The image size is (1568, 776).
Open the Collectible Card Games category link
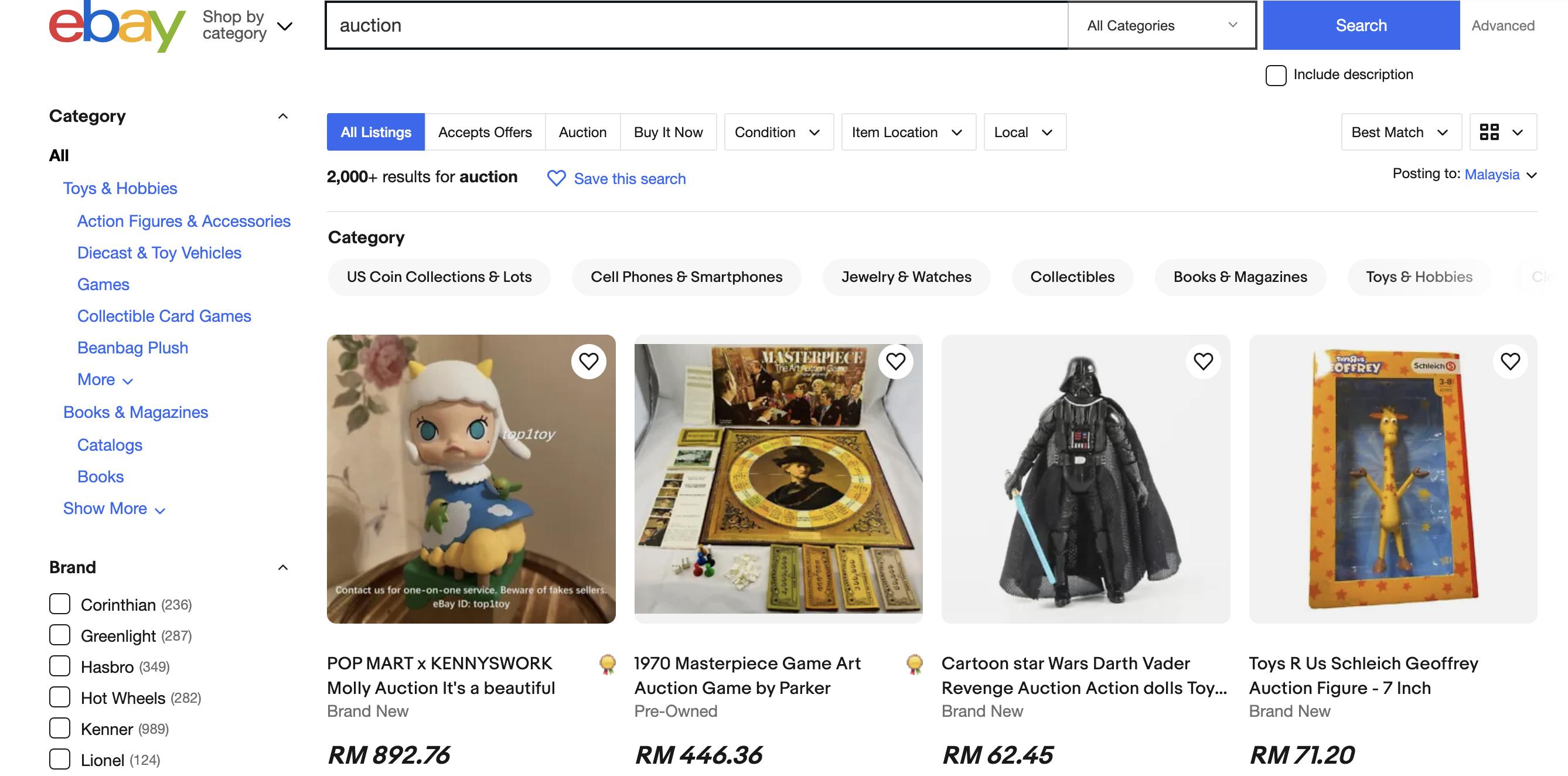tap(163, 316)
